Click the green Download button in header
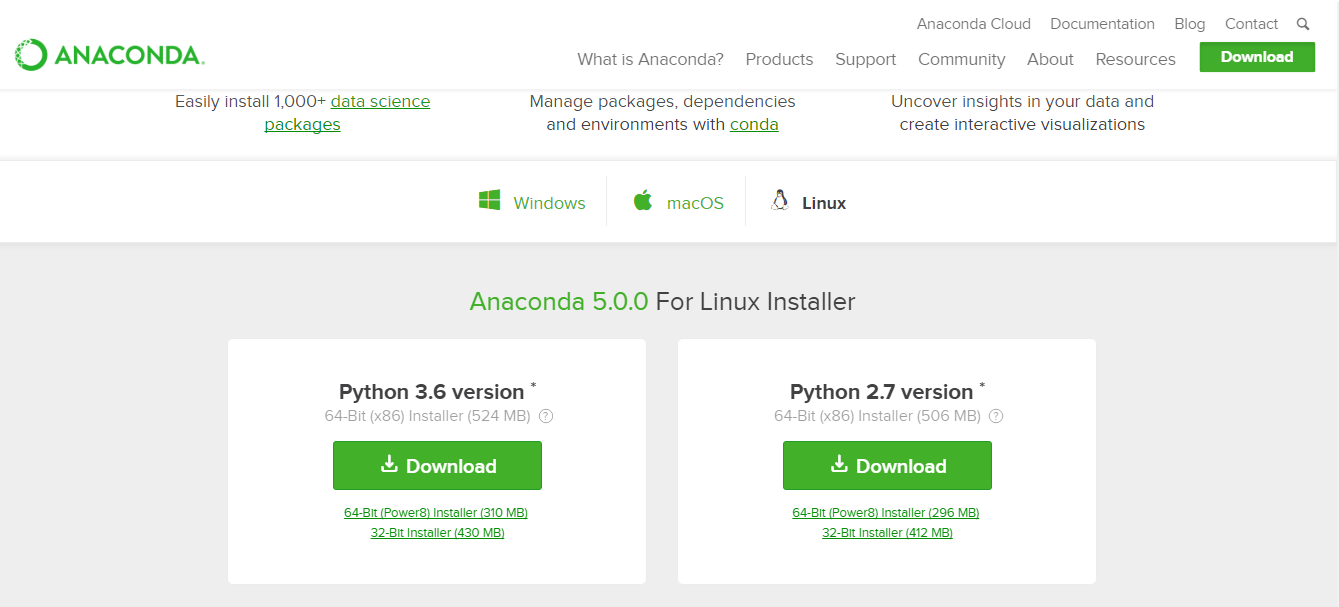 coord(1257,57)
